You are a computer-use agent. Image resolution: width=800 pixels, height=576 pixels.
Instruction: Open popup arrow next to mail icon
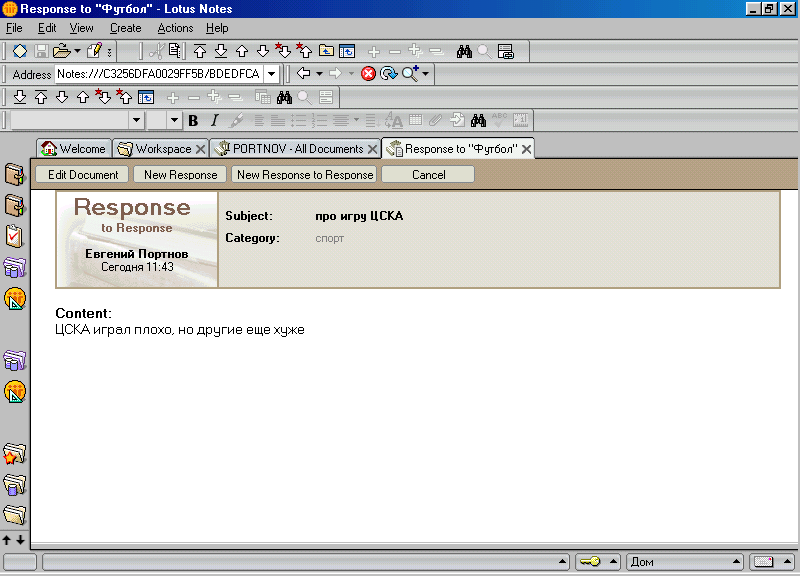point(787,562)
